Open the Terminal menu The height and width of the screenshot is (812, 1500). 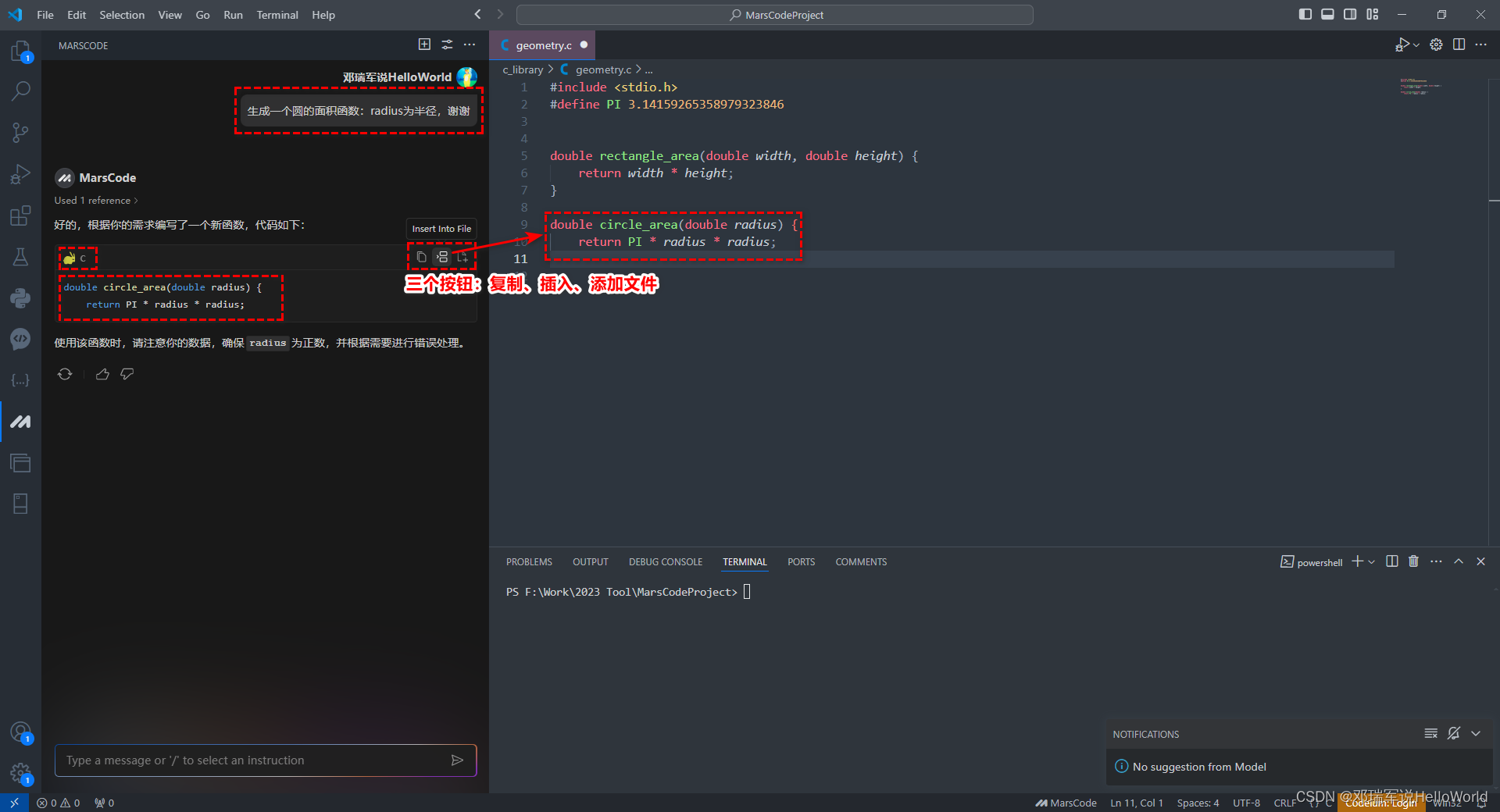click(277, 15)
